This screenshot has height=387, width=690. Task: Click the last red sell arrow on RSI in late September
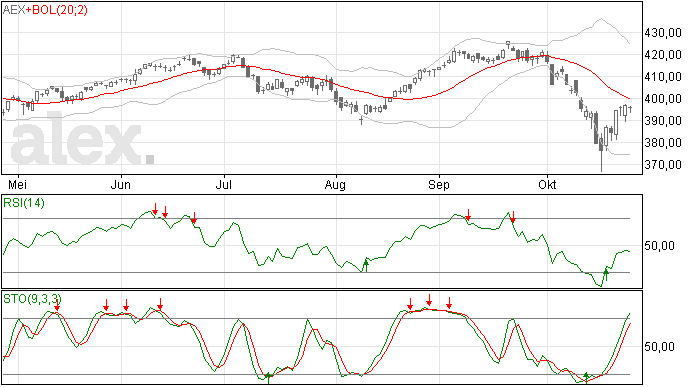point(513,217)
